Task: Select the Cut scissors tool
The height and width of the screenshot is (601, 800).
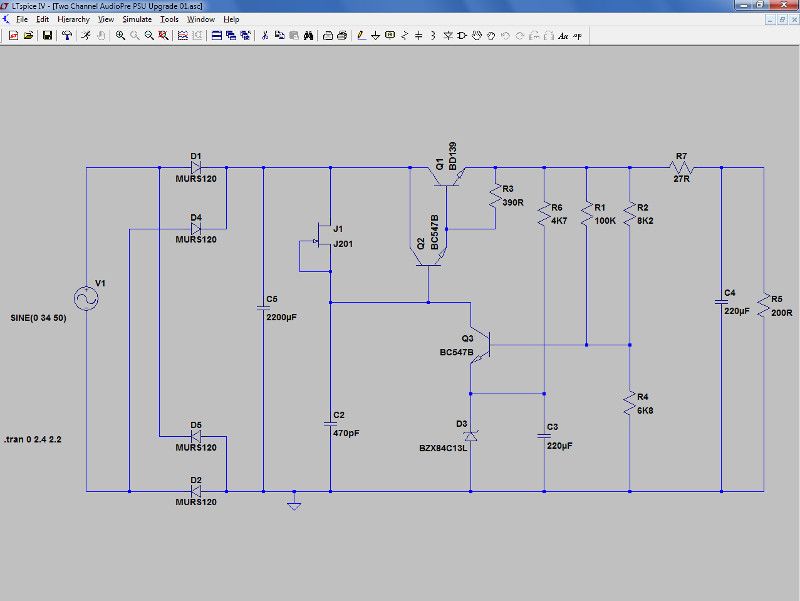Action: coord(265,36)
